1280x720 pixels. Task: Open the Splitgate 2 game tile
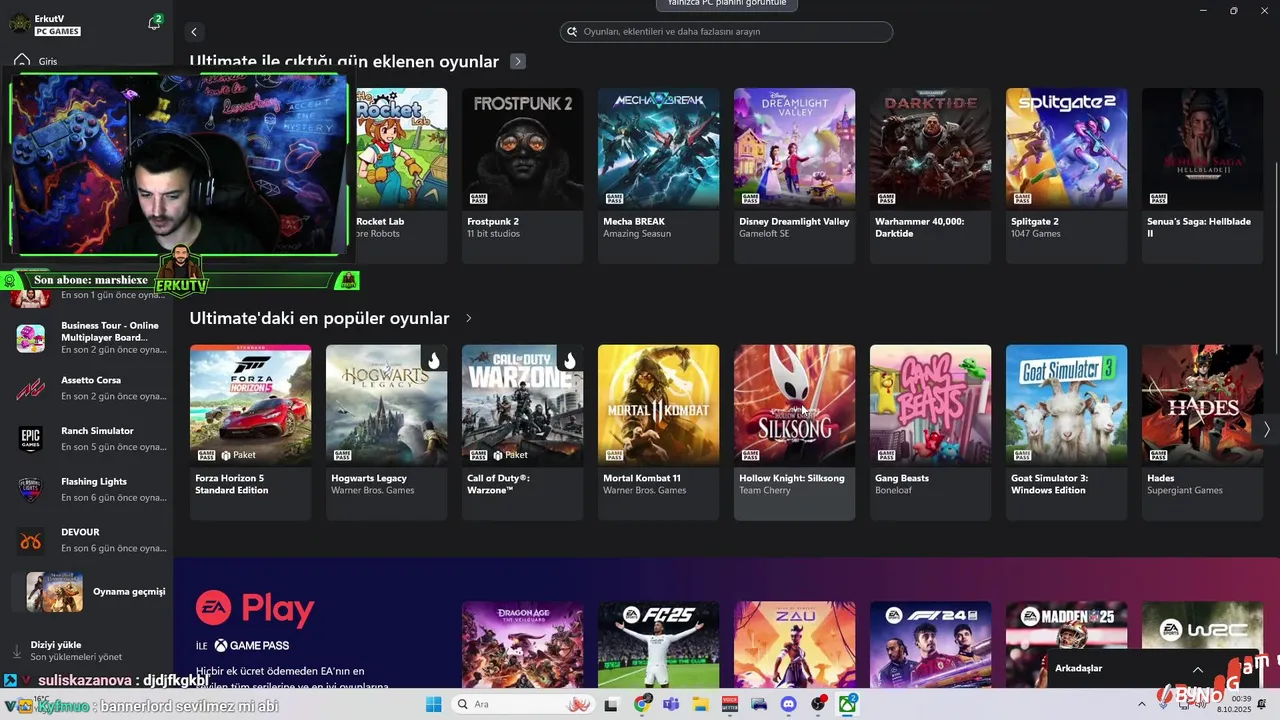click(x=1066, y=175)
